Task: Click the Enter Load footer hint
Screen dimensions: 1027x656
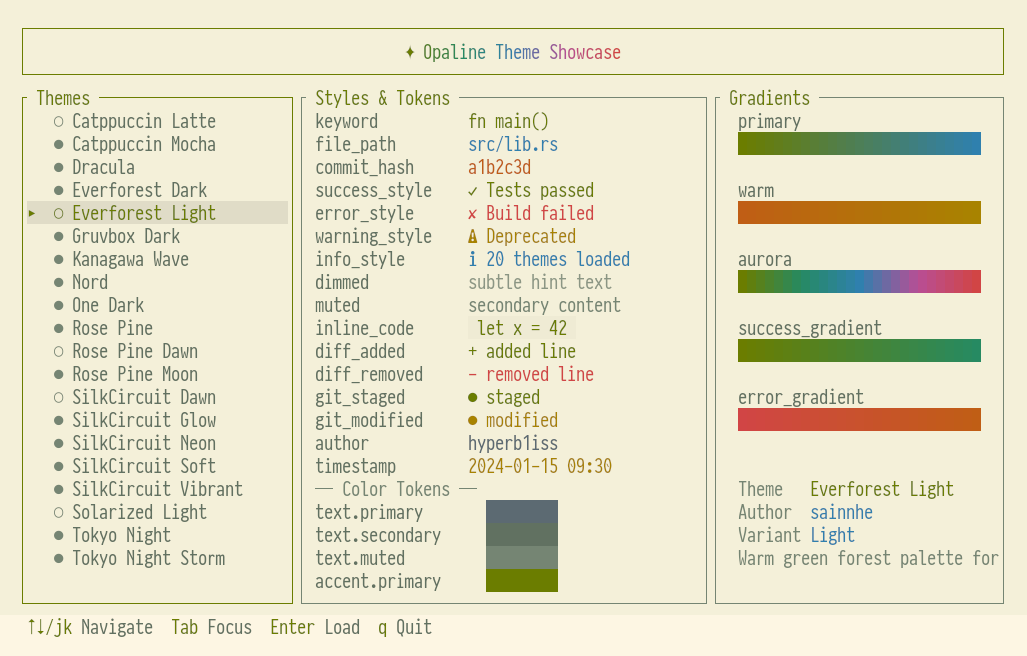Action: [x=315, y=627]
